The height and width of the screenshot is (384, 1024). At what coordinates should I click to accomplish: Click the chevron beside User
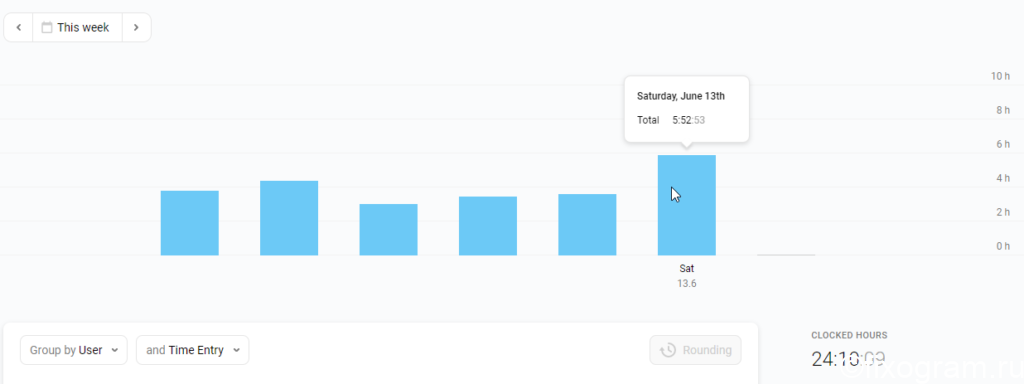point(115,351)
